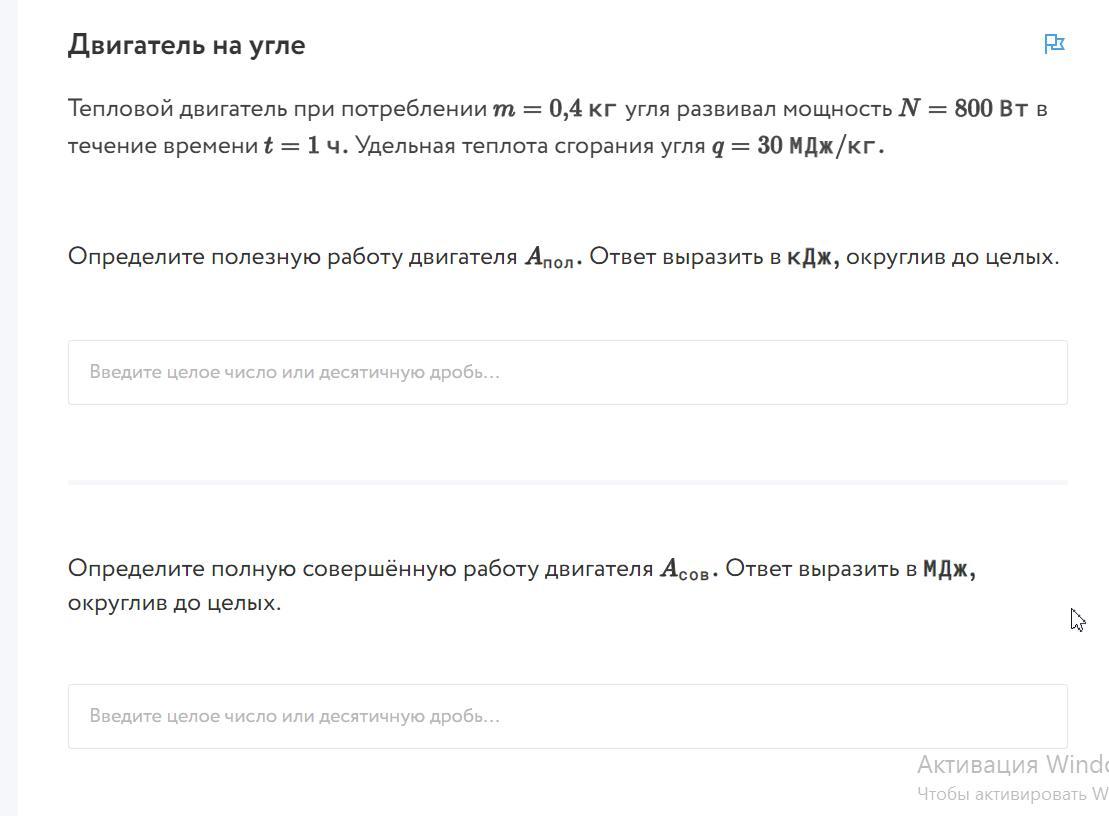Click the divider line between the questions

point(567,482)
